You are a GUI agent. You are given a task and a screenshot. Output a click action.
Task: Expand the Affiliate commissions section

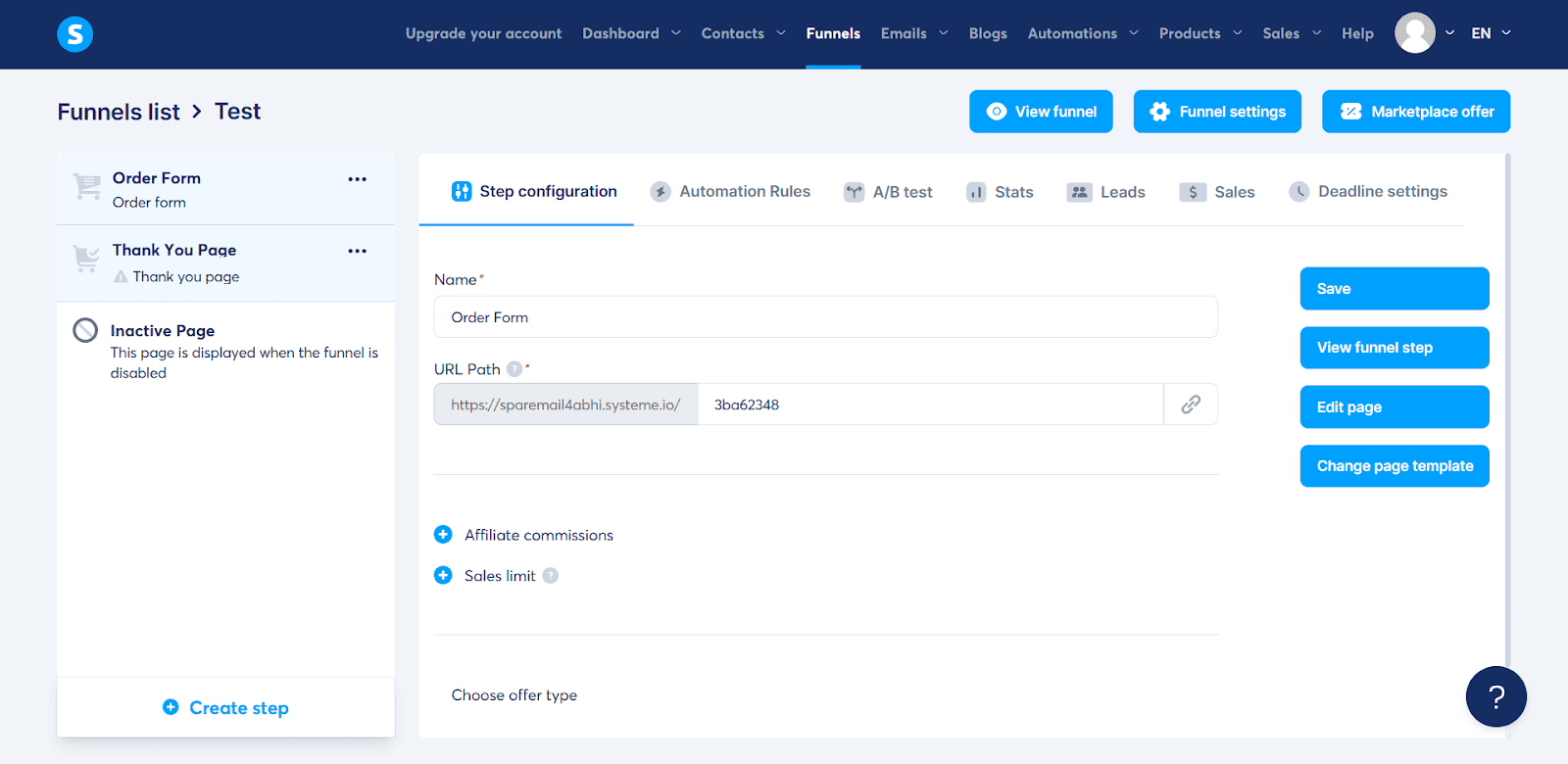tap(443, 535)
